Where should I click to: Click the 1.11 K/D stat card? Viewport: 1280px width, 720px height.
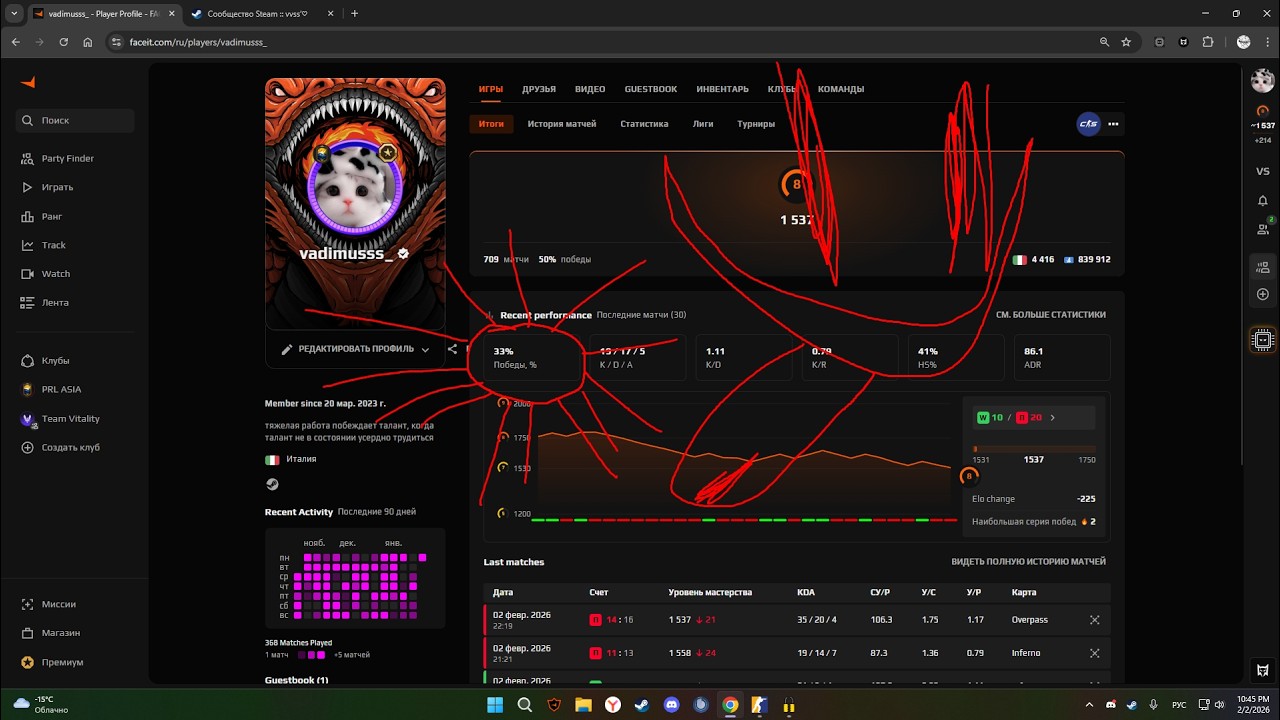[x=743, y=357]
